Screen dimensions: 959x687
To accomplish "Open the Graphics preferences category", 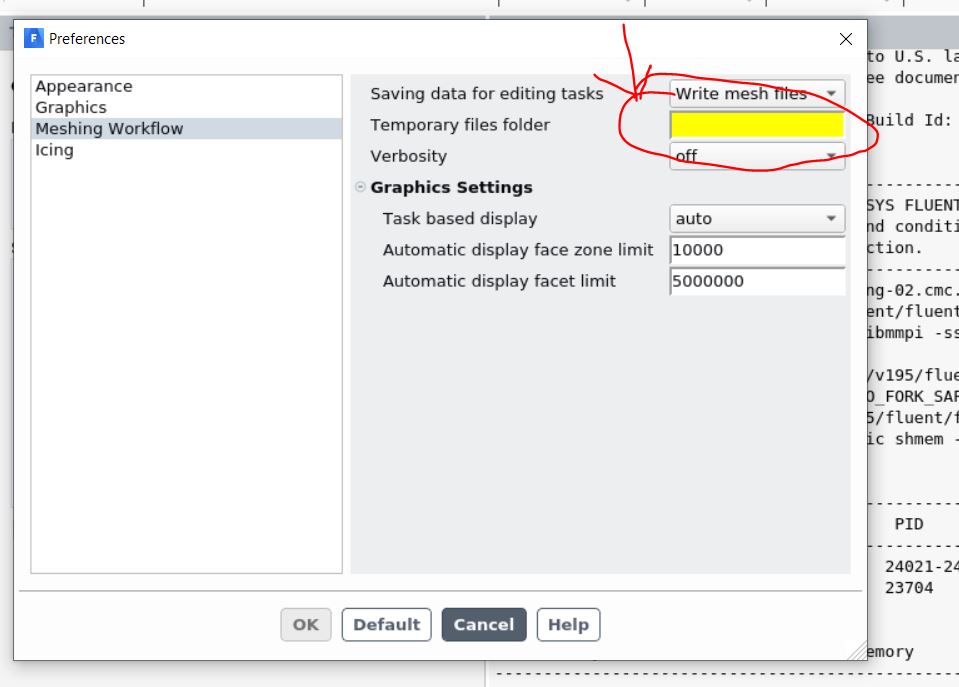I will click(x=71, y=108).
